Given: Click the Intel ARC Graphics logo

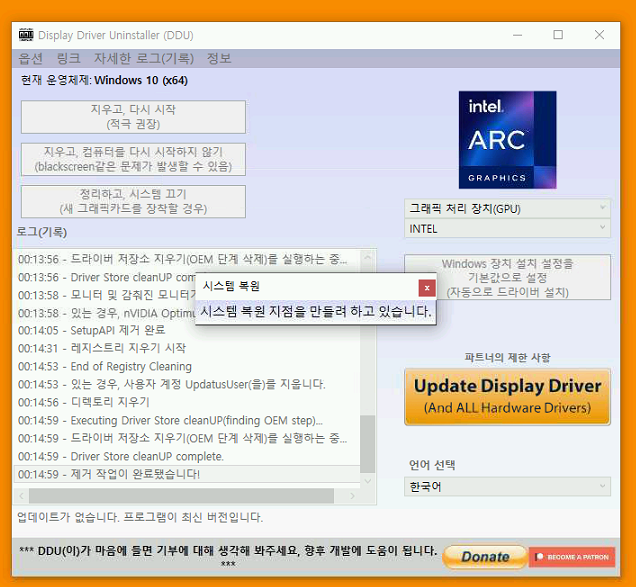Looking at the screenshot, I should pos(507,140).
